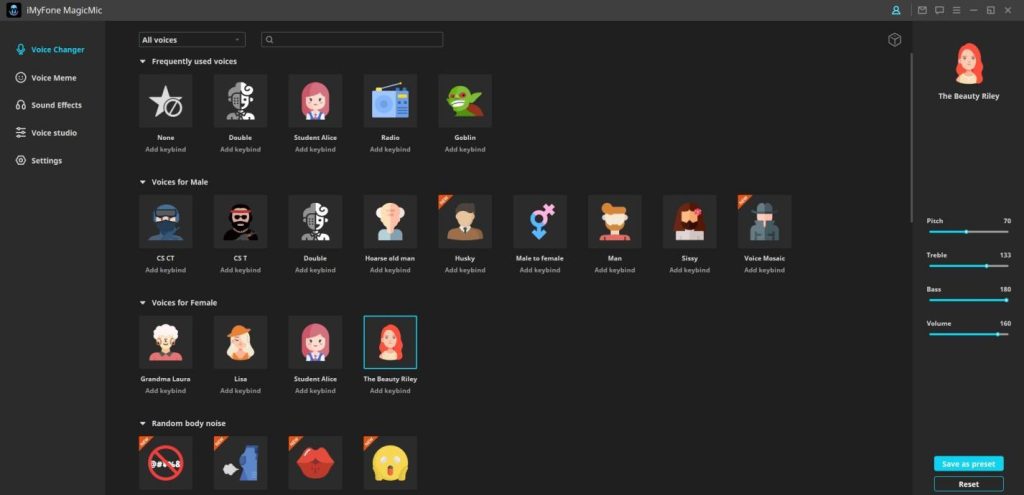Switch to the Voice Changer tab
Image resolution: width=1024 pixels, height=495 pixels.
(x=51, y=50)
